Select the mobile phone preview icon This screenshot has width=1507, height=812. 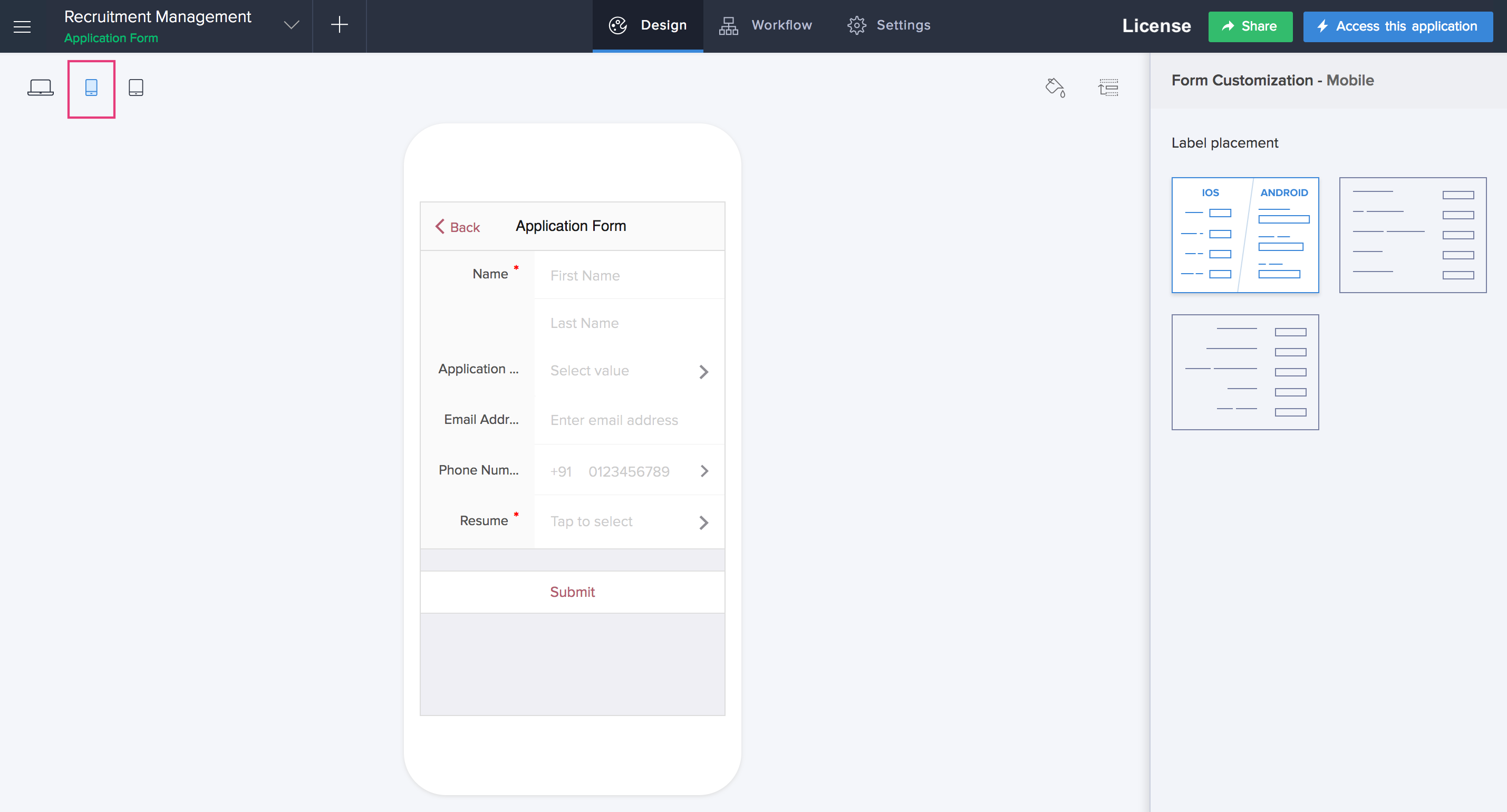[91, 88]
